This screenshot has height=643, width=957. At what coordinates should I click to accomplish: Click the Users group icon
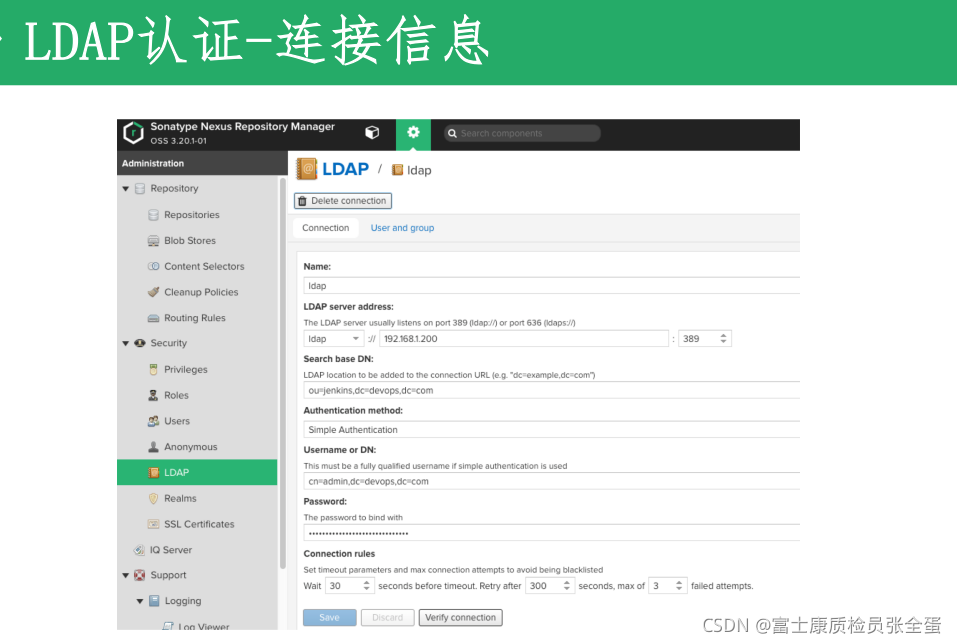pyautogui.click(x=153, y=421)
